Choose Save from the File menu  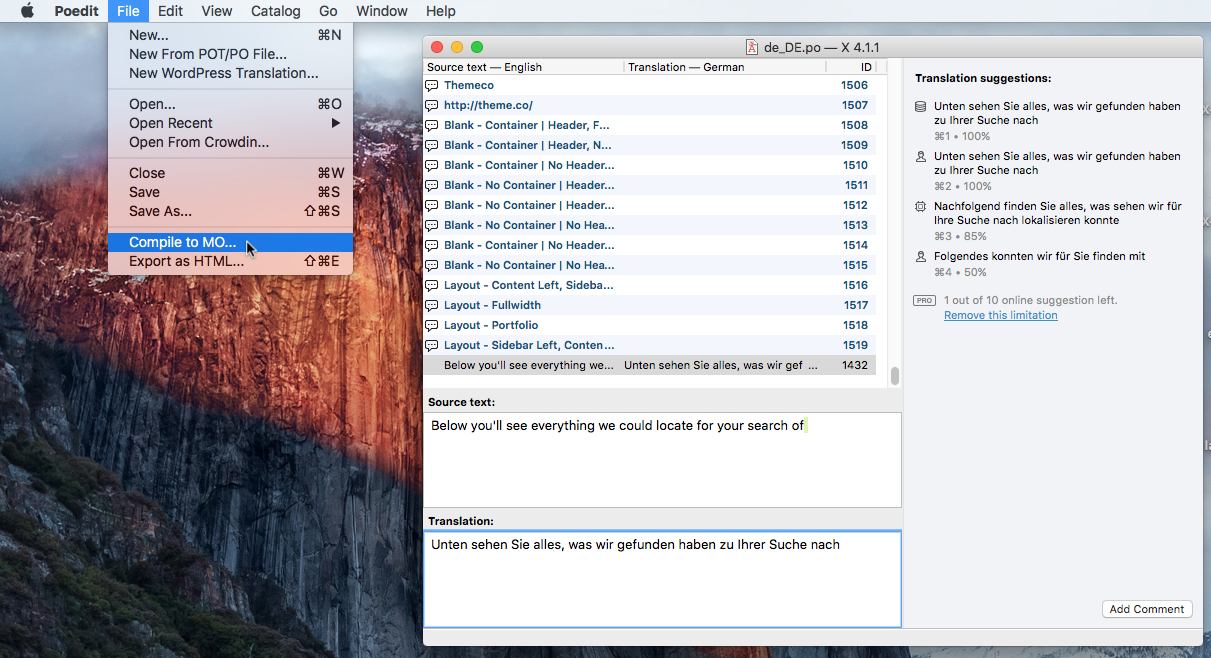230,192
